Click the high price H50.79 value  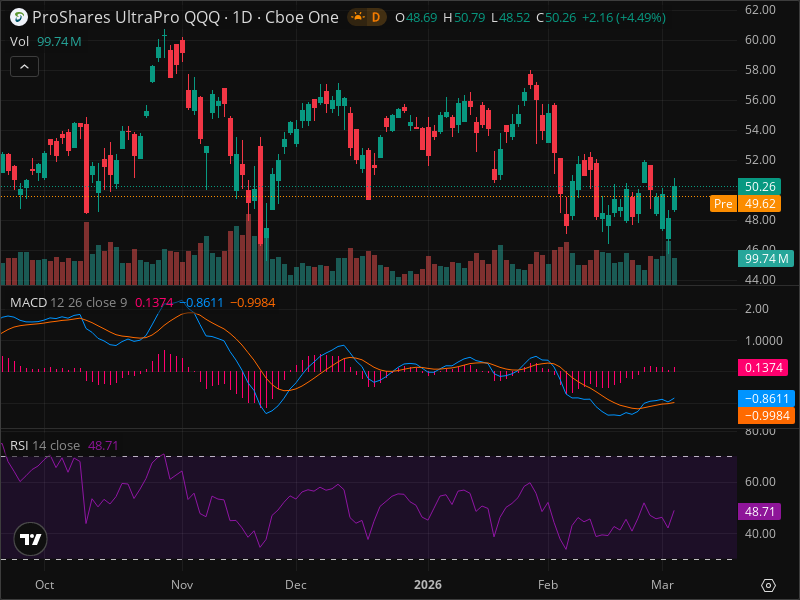(464, 18)
